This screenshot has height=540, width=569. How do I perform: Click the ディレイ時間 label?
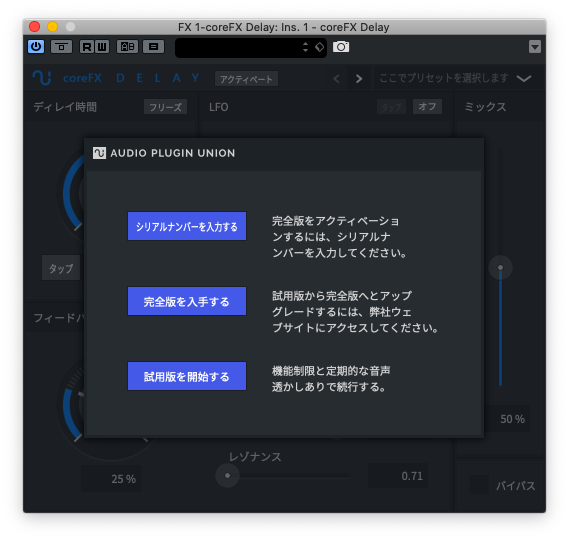click(65, 107)
